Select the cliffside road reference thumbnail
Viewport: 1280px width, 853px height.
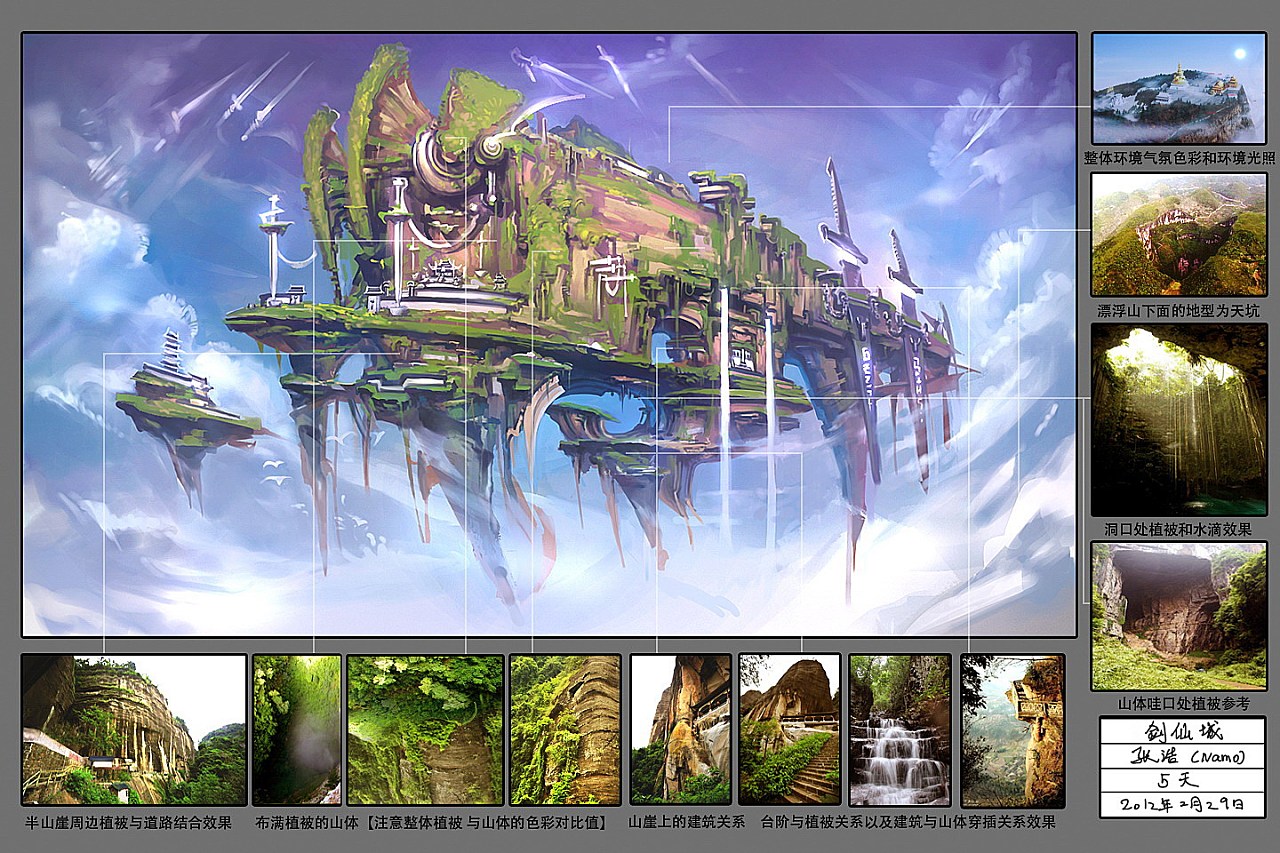(x=134, y=729)
